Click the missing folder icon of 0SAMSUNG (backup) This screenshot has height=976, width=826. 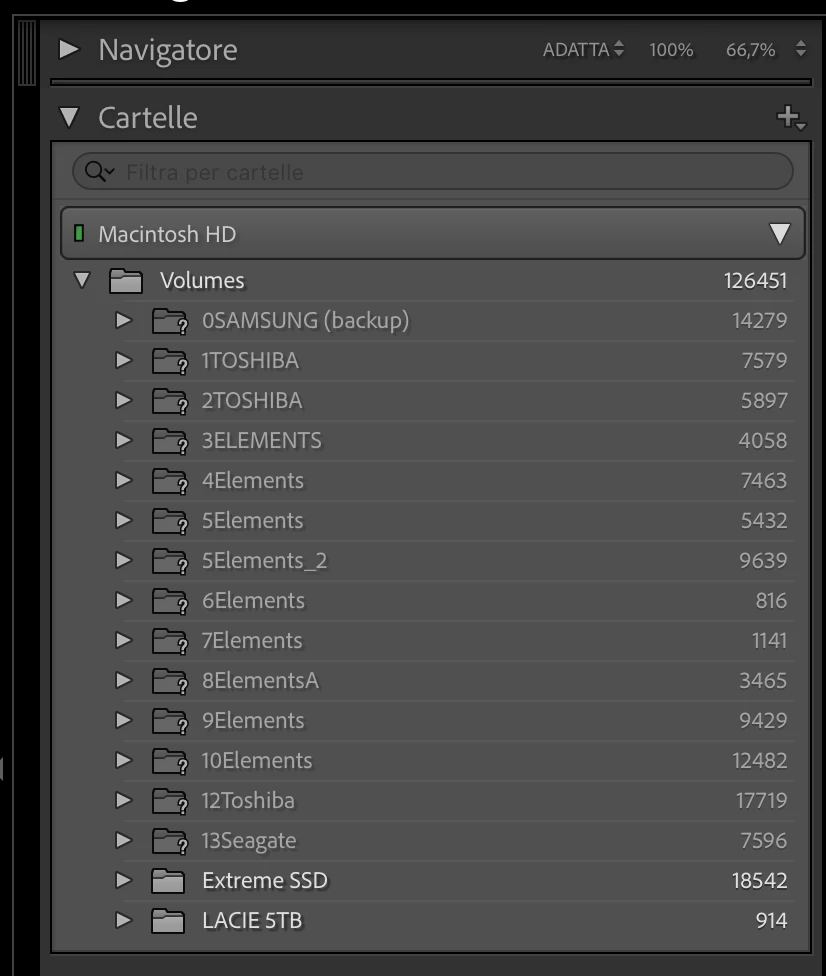coord(170,321)
